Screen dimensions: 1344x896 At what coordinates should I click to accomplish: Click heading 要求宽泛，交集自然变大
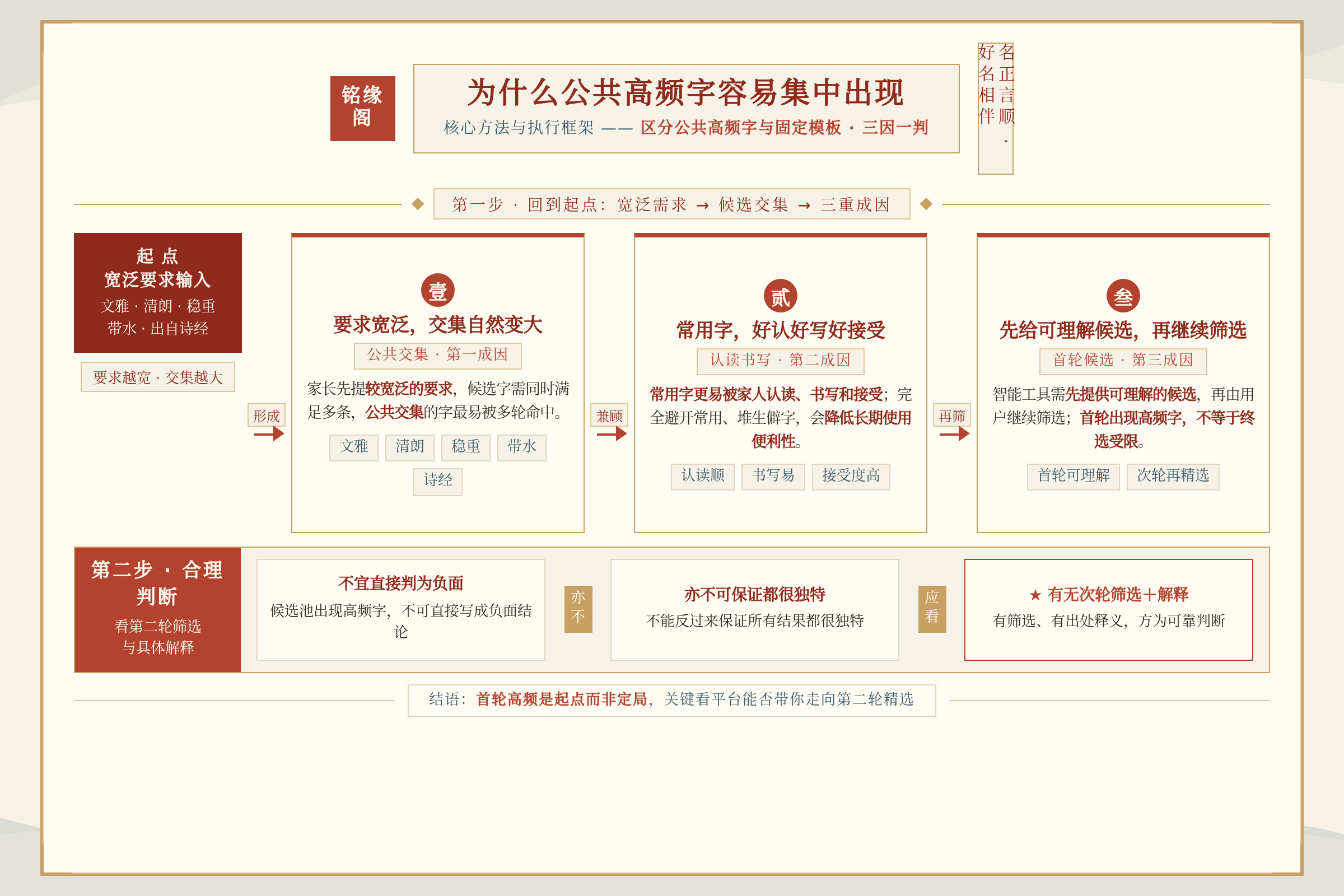coord(438,325)
